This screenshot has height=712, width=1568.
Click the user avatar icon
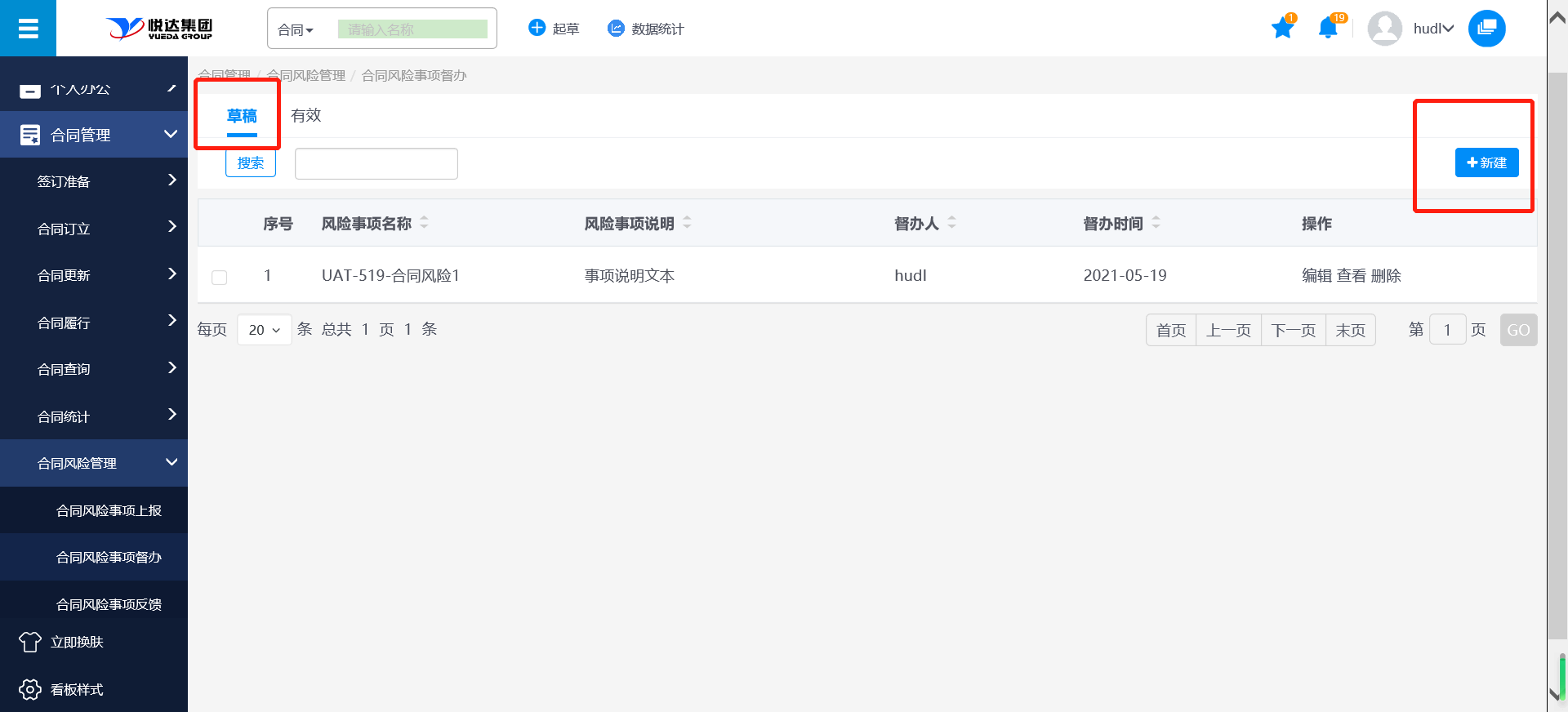tap(1384, 29)
